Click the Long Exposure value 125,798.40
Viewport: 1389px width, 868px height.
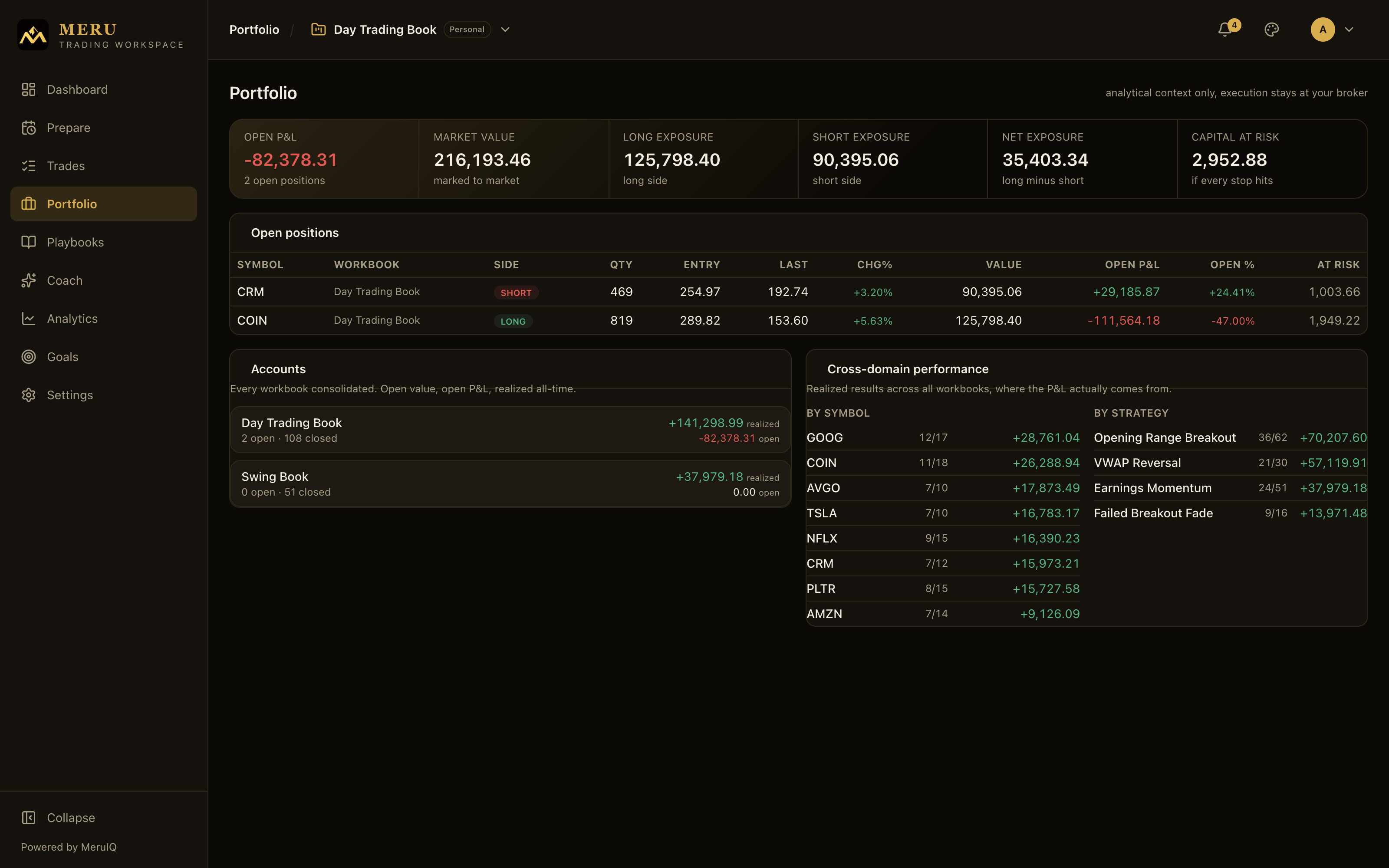[671, 160]
